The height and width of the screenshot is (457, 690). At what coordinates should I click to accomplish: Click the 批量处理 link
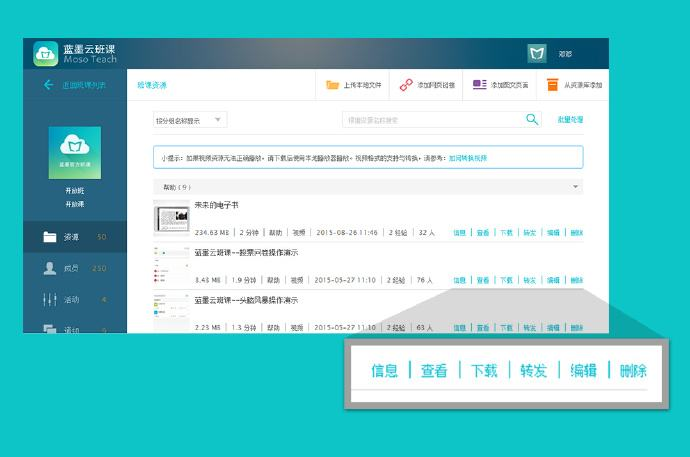click(x=570, y=120)
